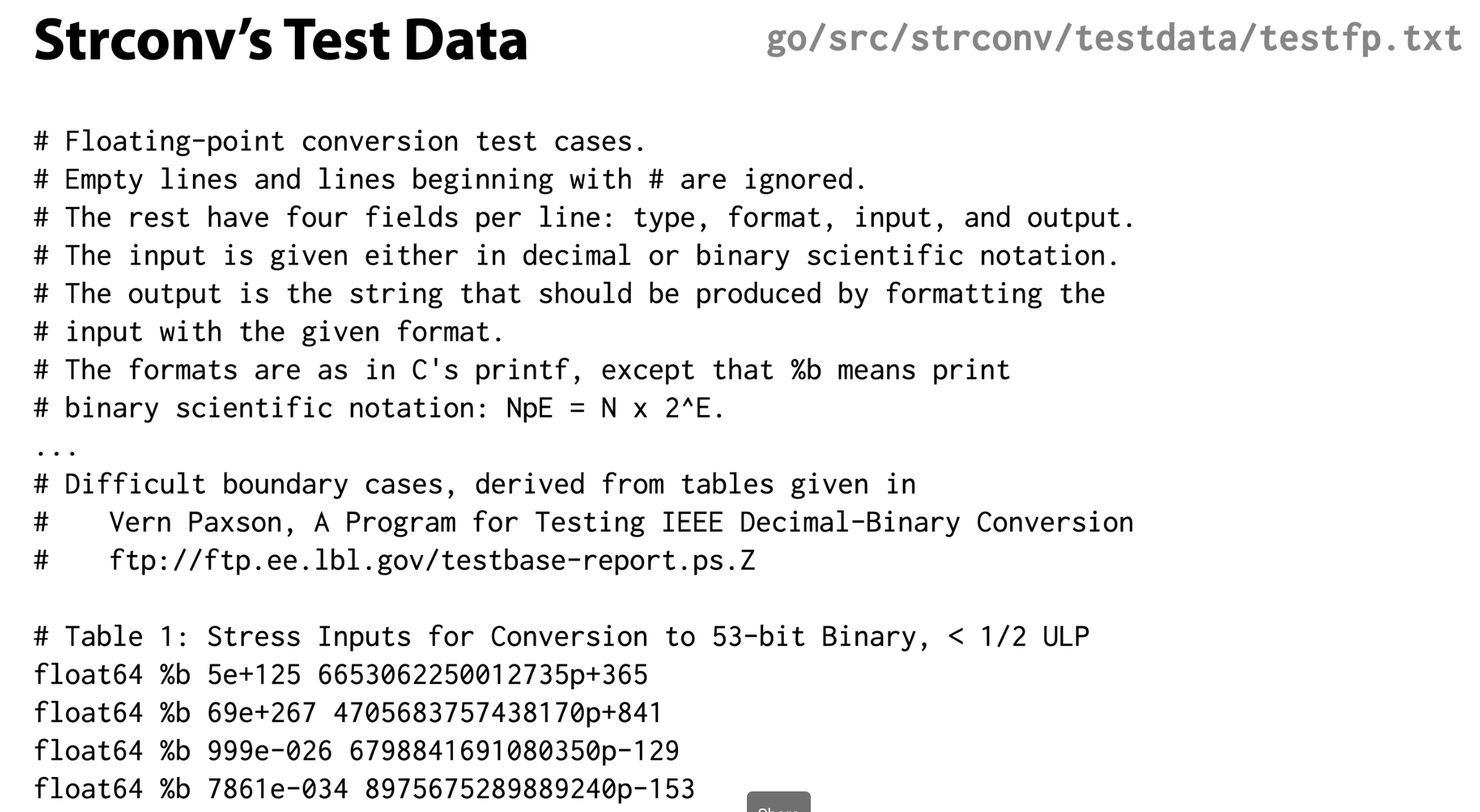Viewport: 1480px width, 812px height.
Task: Select the line starting "float64 %b 7861e-034"
Action: point(365,789)
